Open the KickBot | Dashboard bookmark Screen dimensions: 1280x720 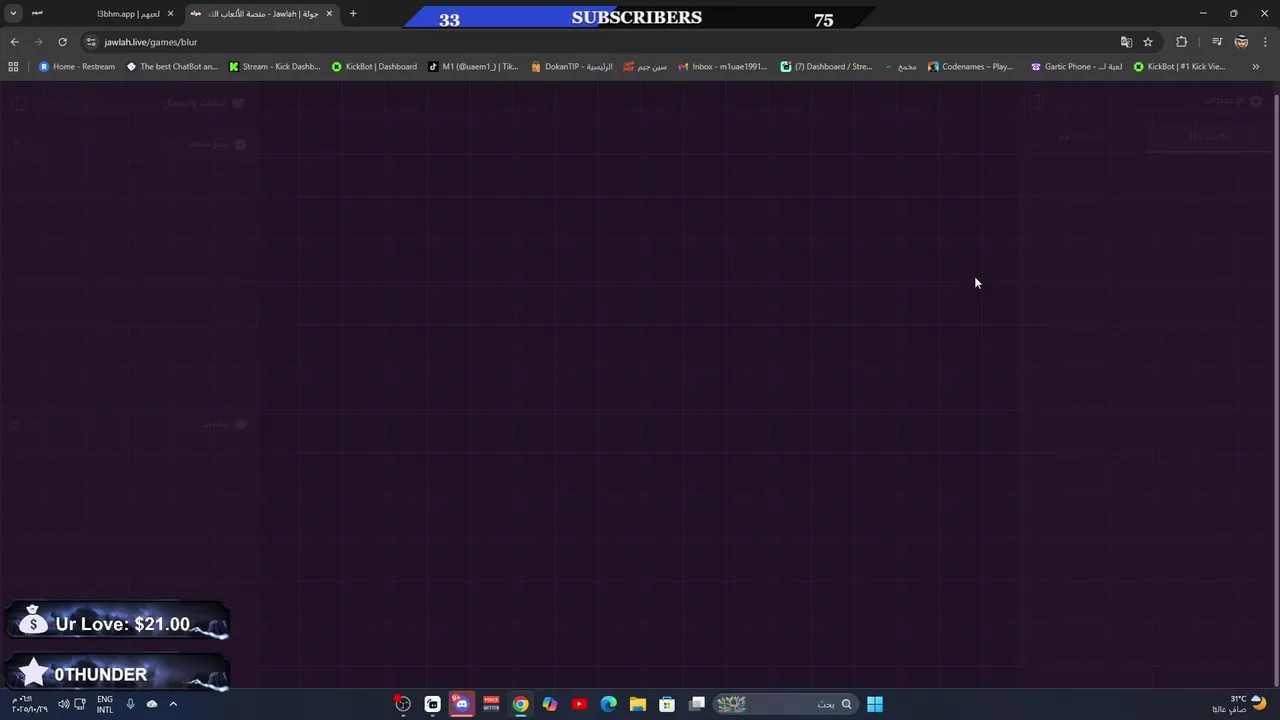point(375,67)
